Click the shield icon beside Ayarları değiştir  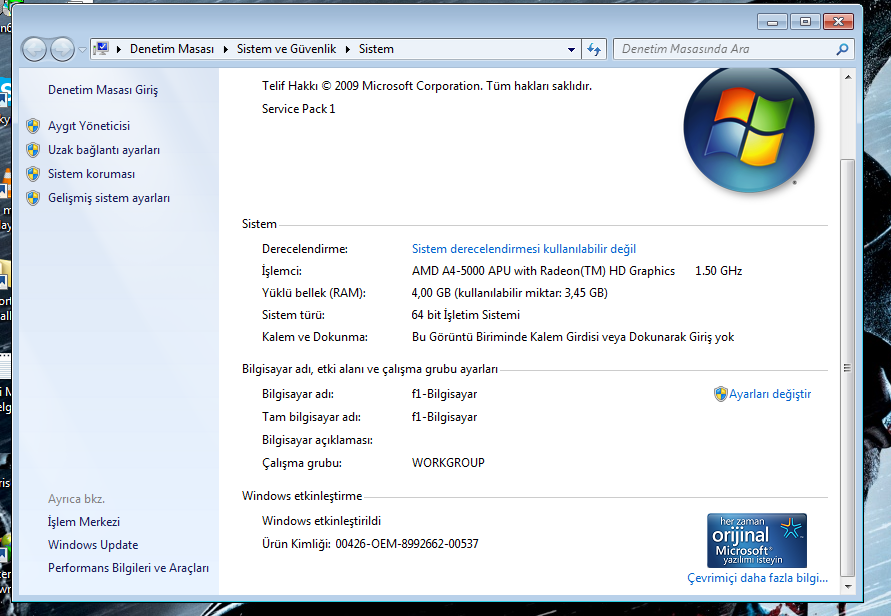pyautogui.click(x=721, y=394)
